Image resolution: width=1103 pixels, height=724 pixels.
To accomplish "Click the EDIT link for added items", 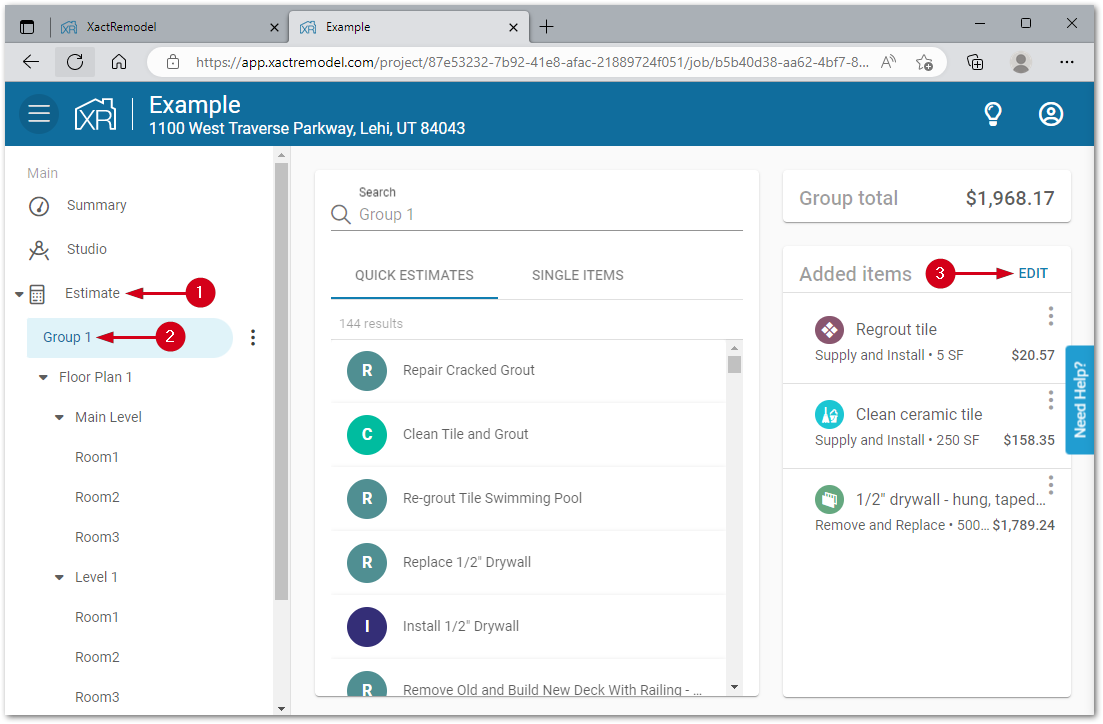I will pyautogui.click(x=1033, y=273).
